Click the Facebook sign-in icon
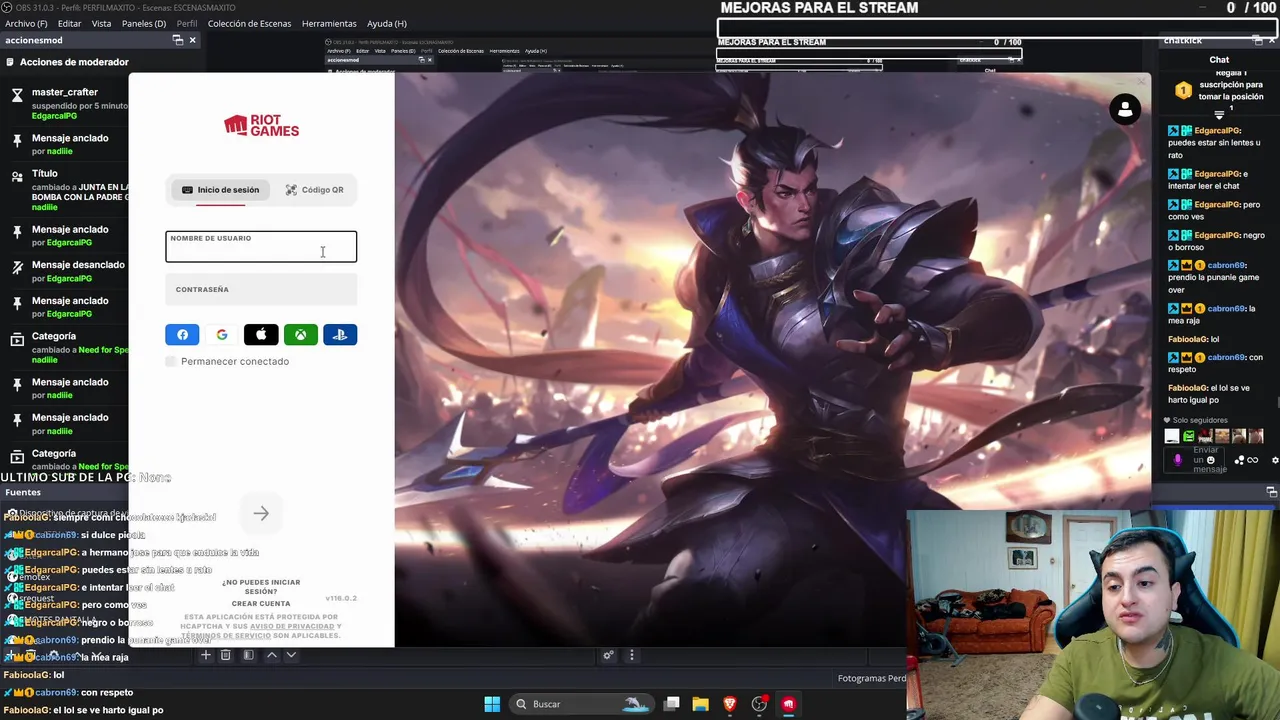This screenshot has height=720, width=1280. pyautogui.click(x=182, y=335)
